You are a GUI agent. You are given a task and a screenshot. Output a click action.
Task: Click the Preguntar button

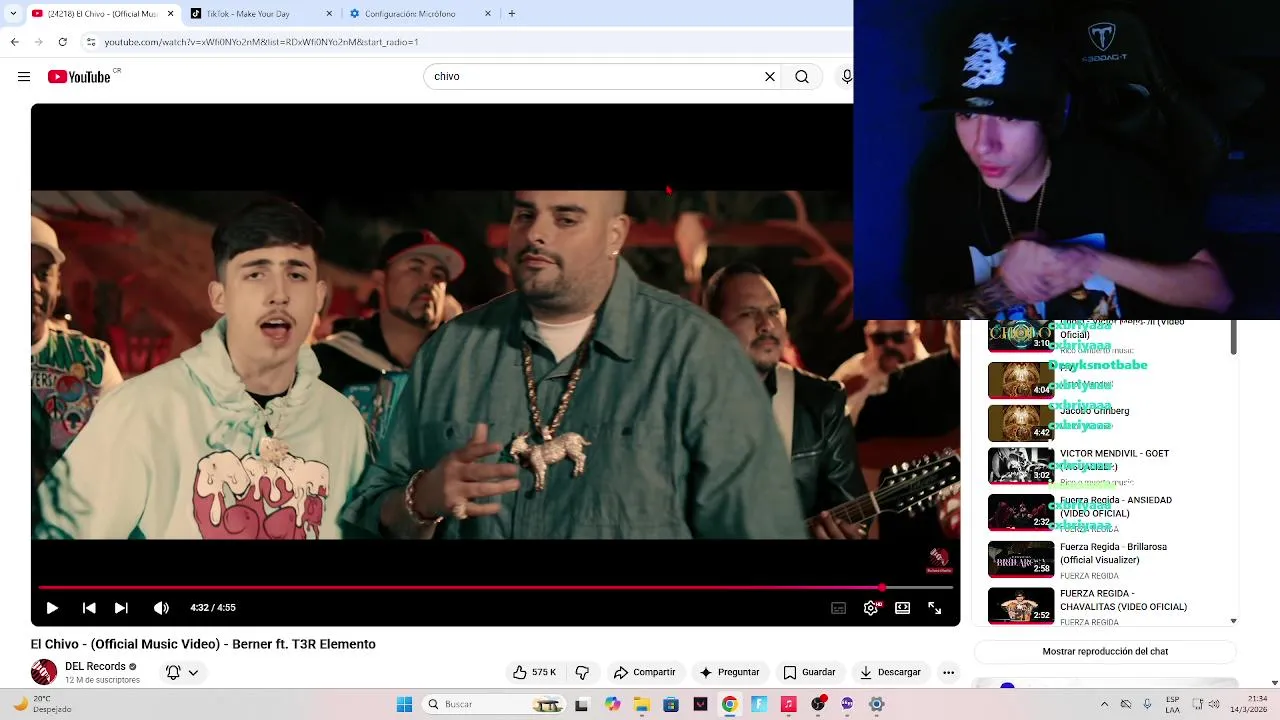(x=730, y=672)
